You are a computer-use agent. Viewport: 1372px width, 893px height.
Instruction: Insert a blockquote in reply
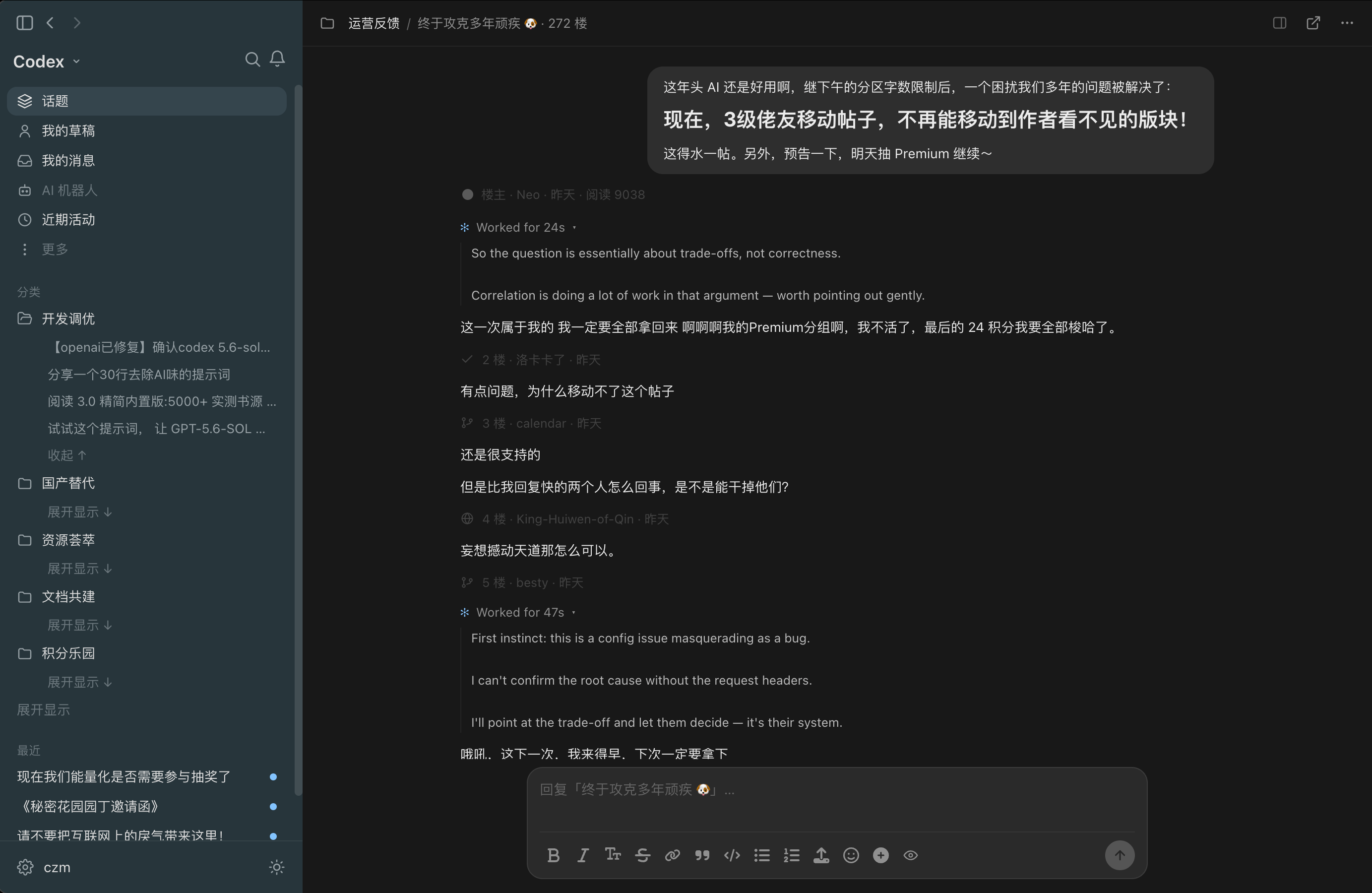click(701, 855)
